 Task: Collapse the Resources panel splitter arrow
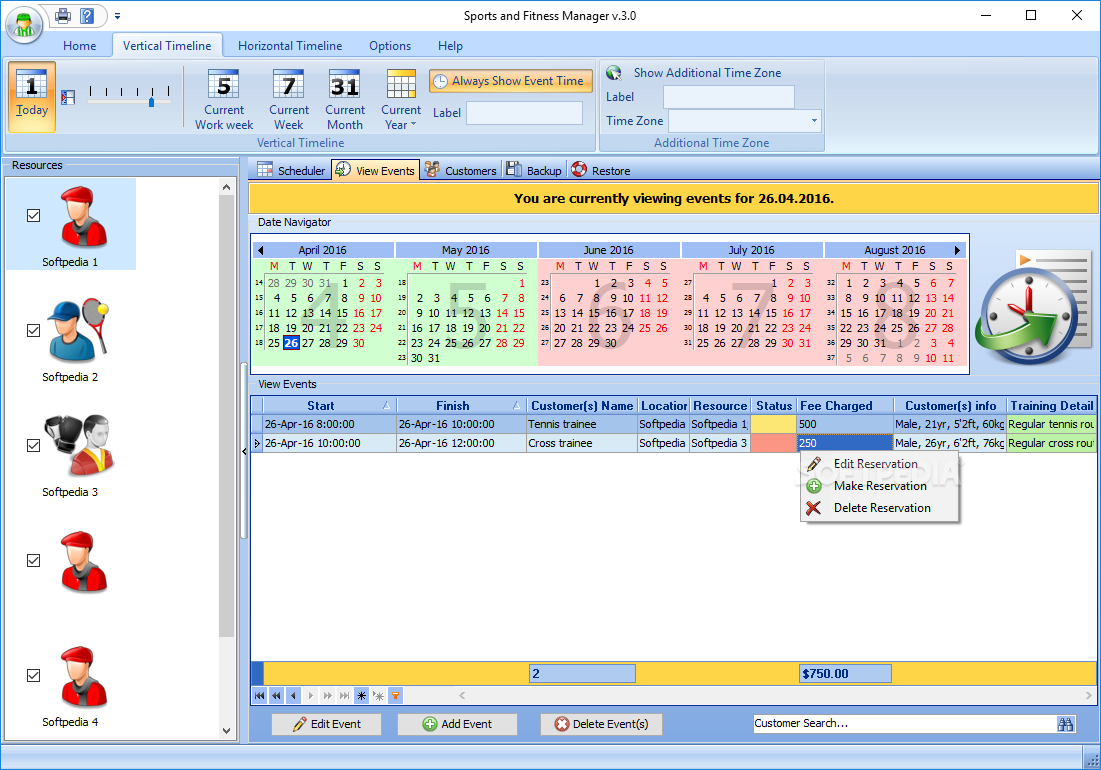(244, 451)
